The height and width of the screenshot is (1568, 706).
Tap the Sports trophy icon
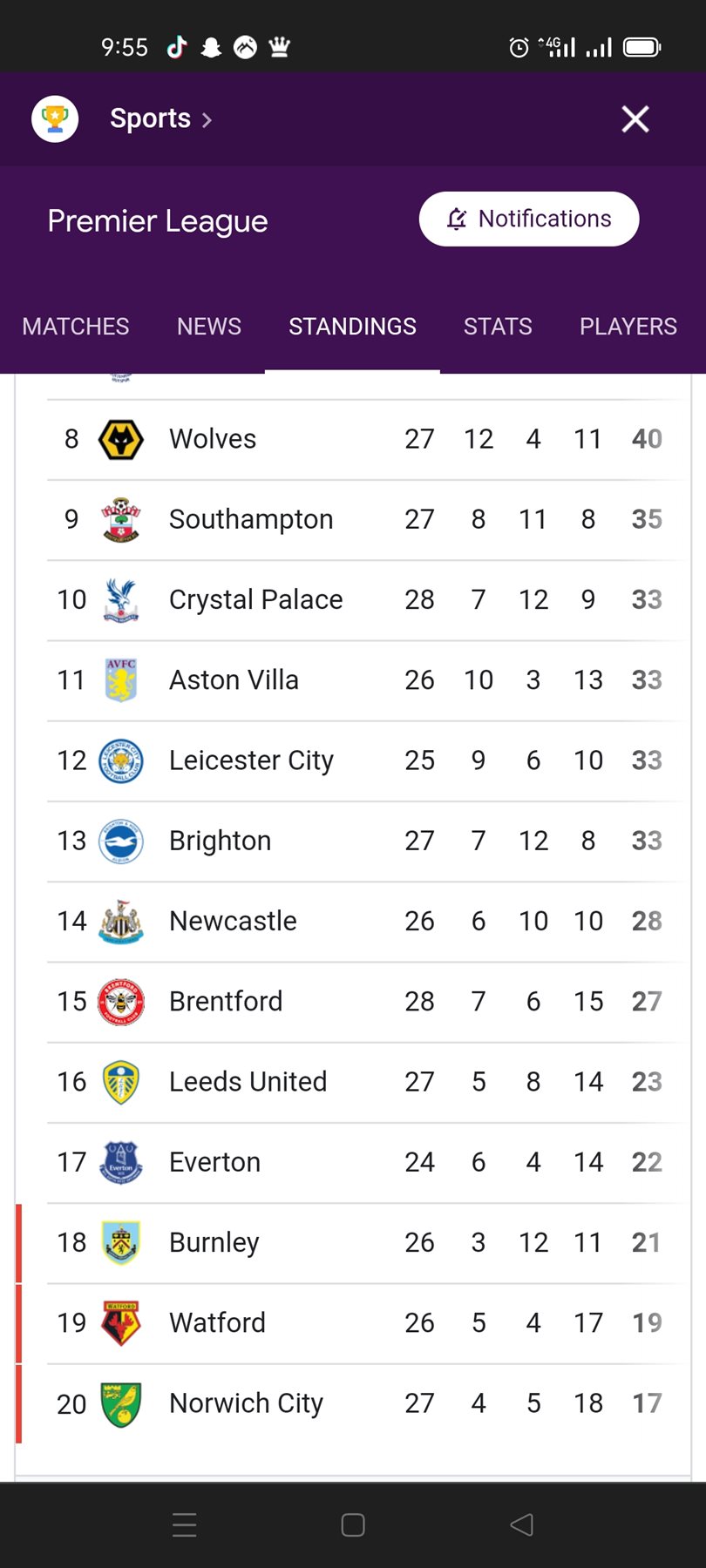(55, 119)
